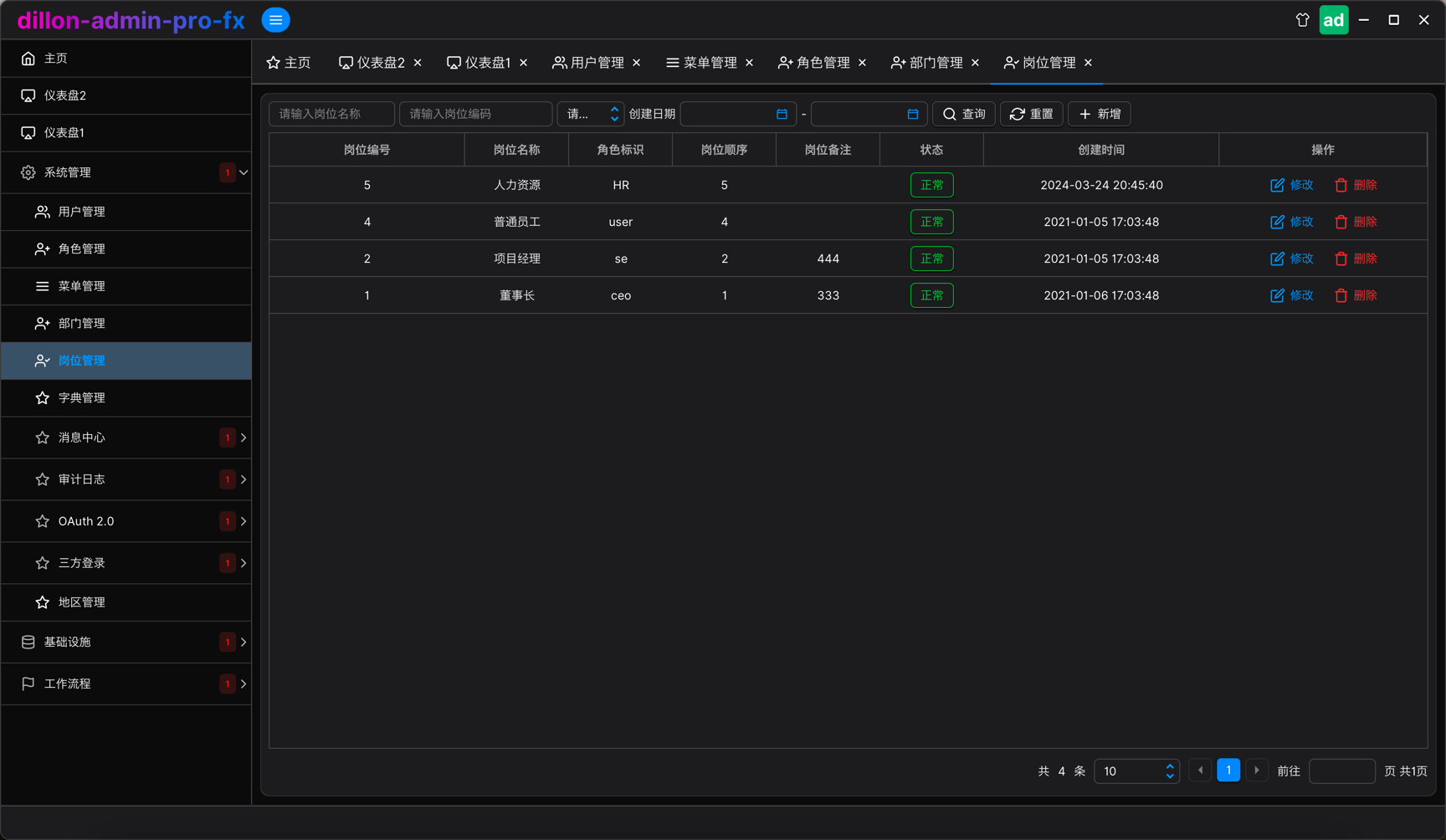The height and width of the screenshot is (840, 1446).
Task: Open the status filter dropdown
Action: coord(591,114)
